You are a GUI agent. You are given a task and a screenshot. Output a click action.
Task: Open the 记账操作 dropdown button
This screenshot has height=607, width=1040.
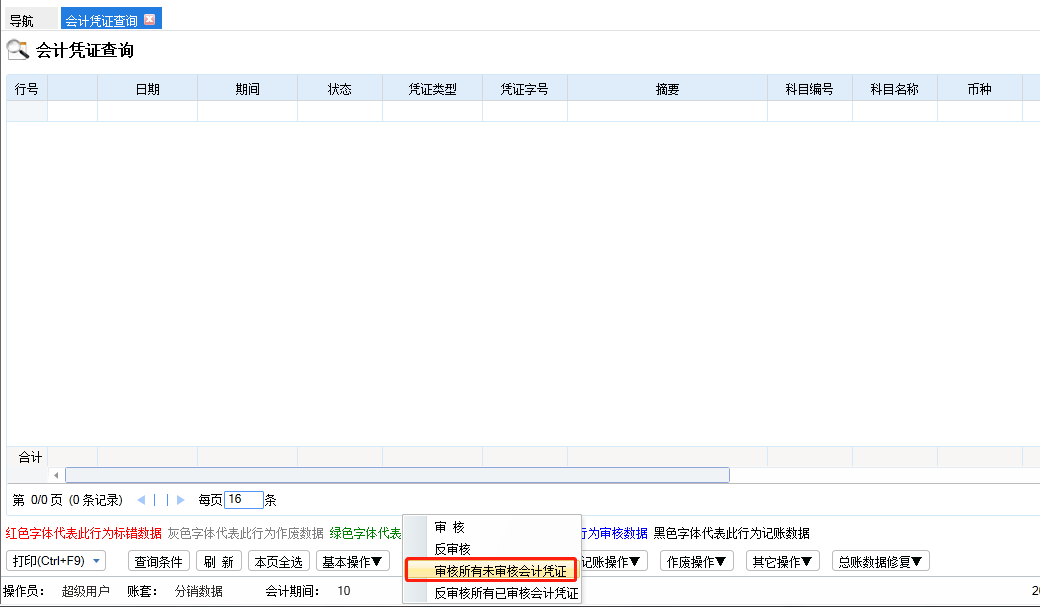(611, 561)
